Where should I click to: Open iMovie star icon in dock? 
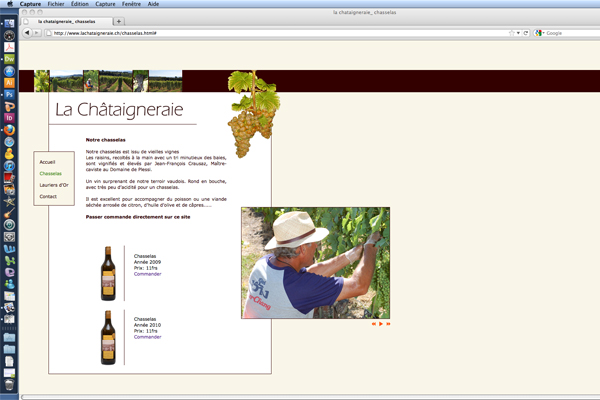[x=9, y=201]
